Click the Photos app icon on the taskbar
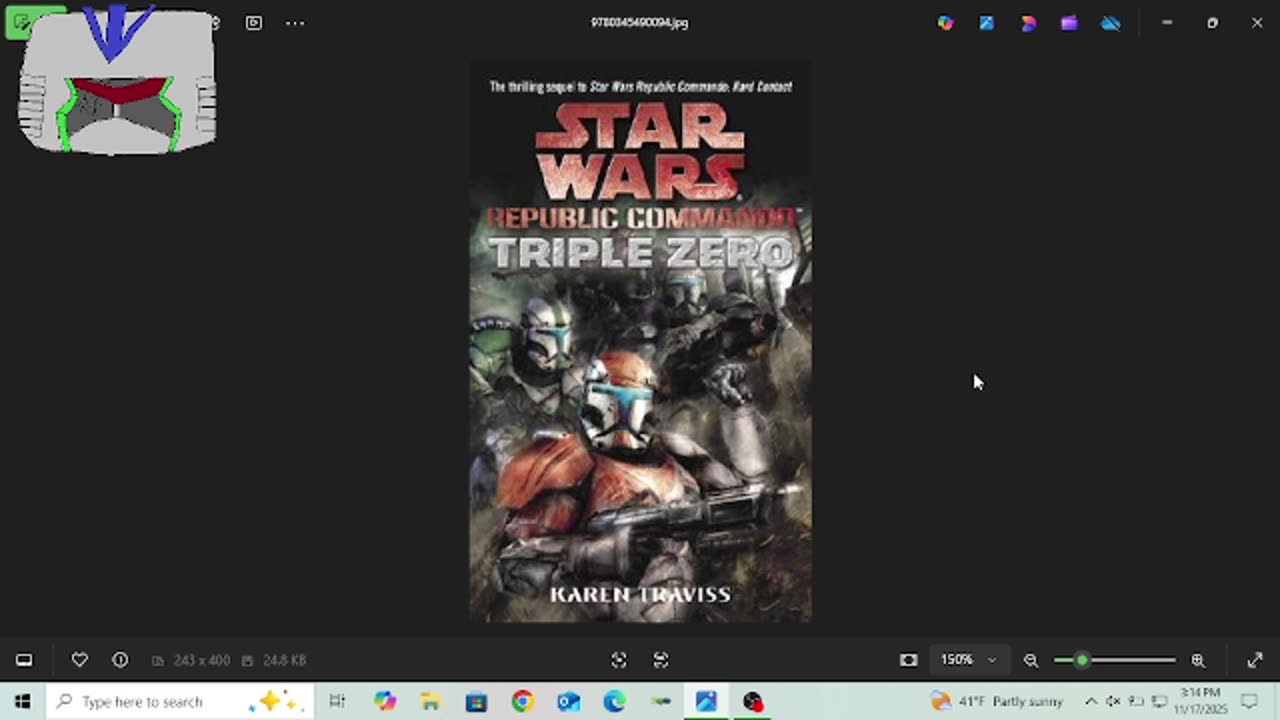The height and width of the screenshot is (720, 1280). 706,702
